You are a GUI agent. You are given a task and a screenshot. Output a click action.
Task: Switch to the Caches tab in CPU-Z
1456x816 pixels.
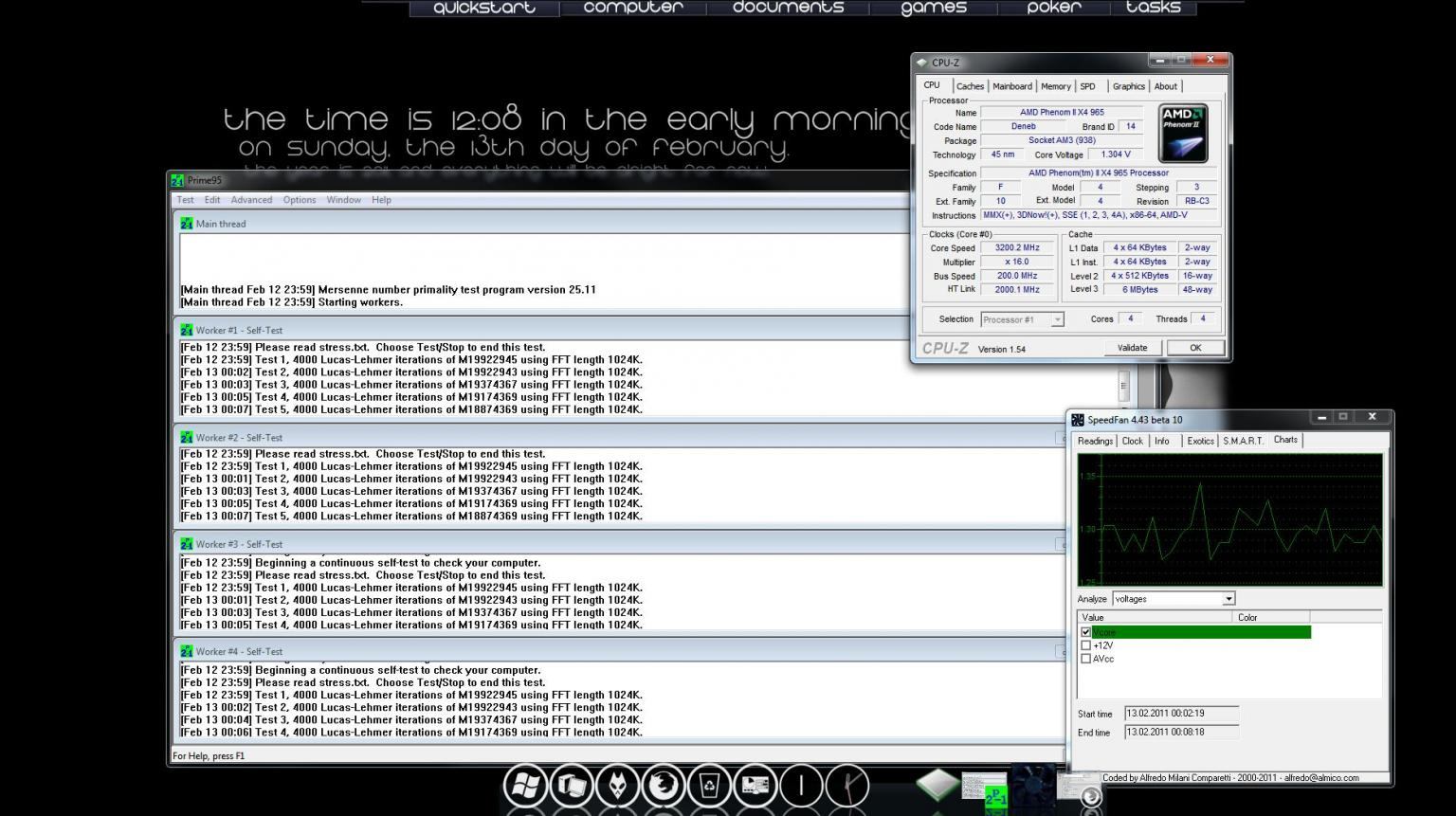click(970, 86)
